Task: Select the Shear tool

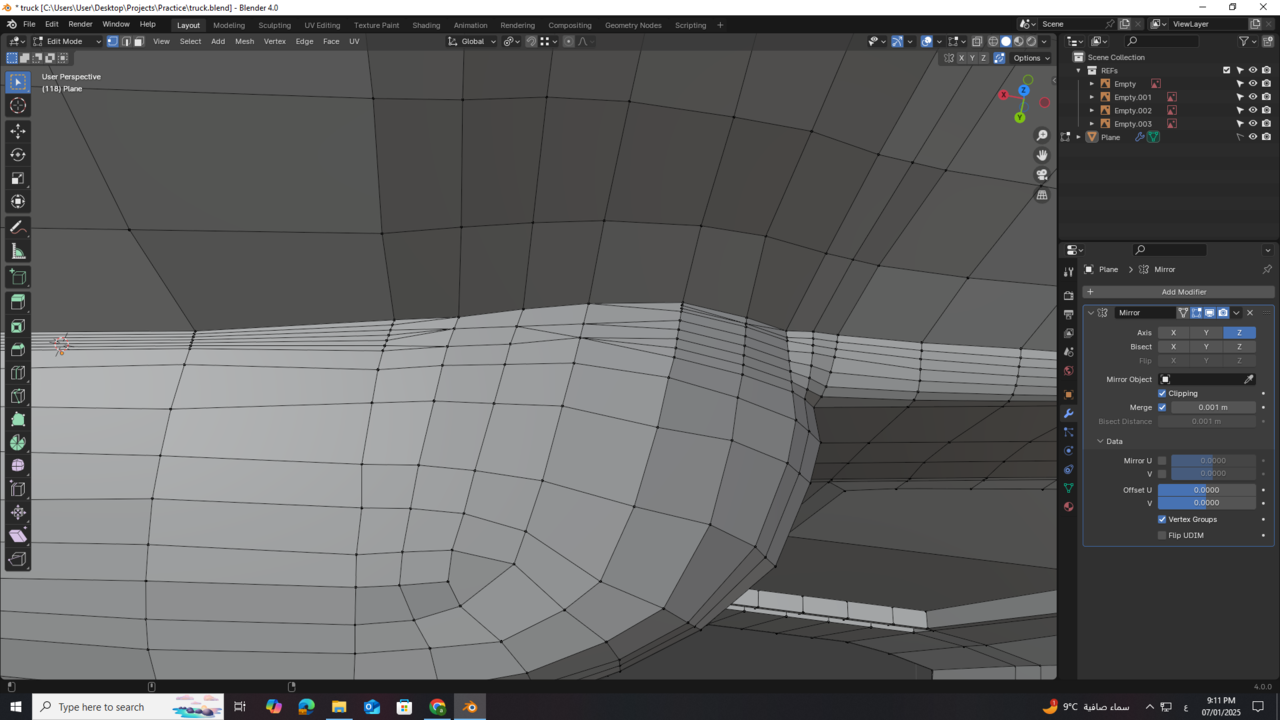Action: (18, 536)
